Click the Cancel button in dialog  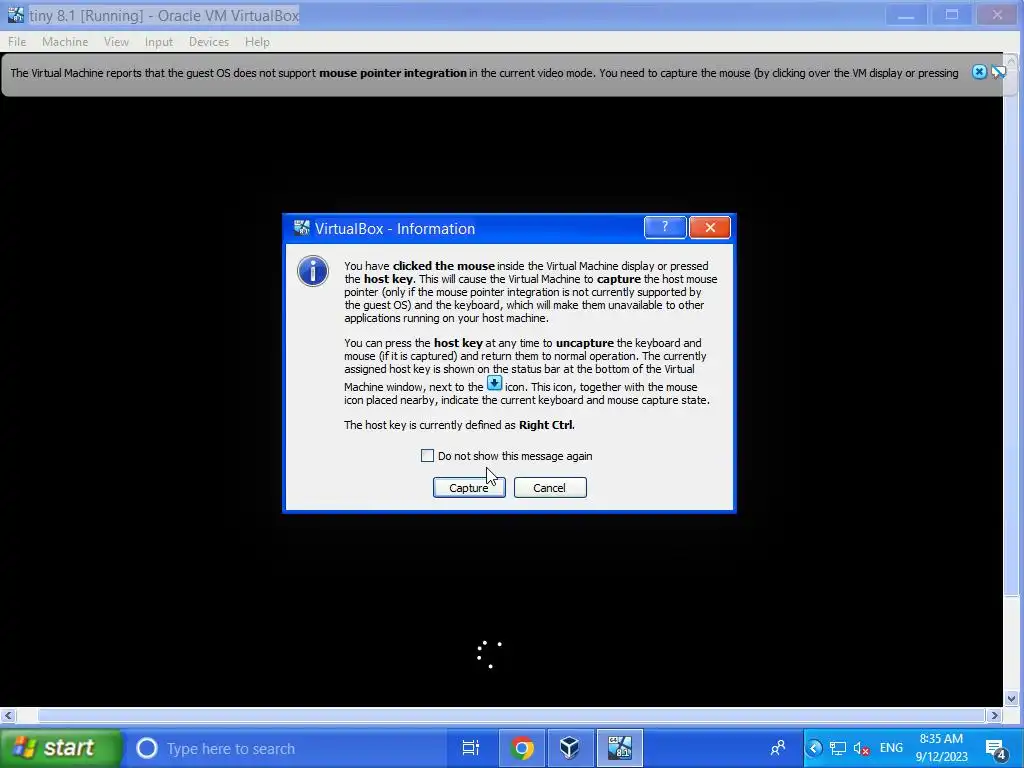[x=550, y=488]
